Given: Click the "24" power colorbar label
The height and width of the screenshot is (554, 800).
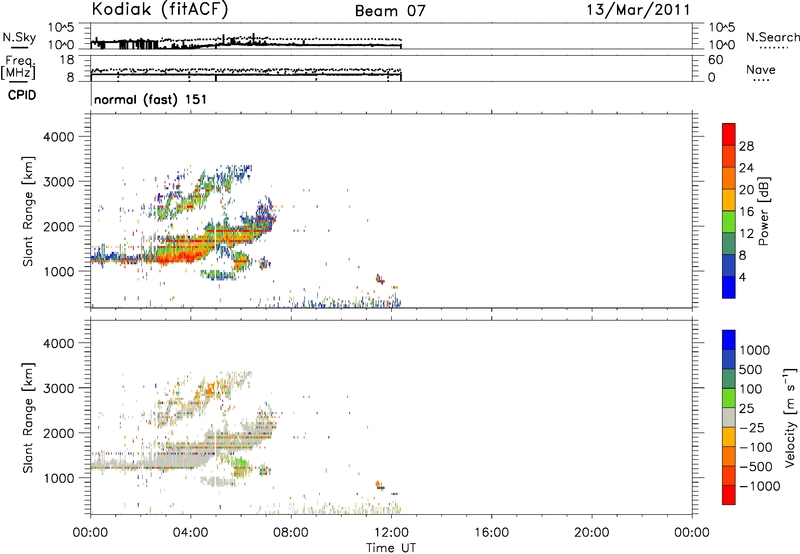Looking at the screenshot, I should tap(746, 168).
